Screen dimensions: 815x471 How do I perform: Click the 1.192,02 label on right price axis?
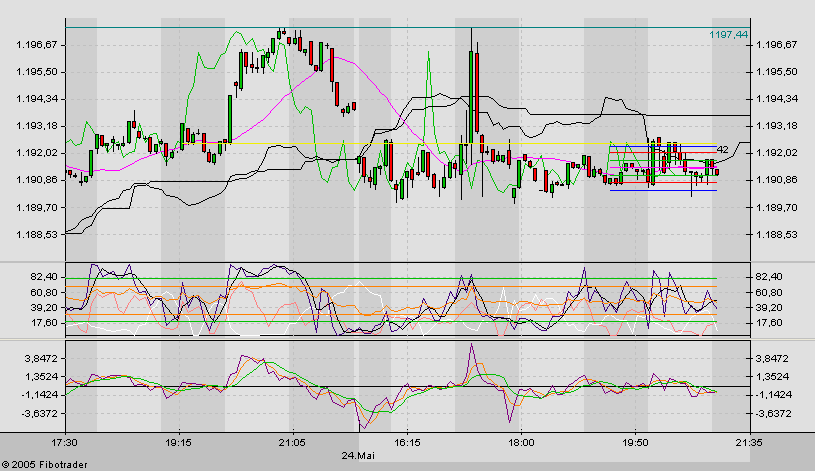[x=776, y=153]
